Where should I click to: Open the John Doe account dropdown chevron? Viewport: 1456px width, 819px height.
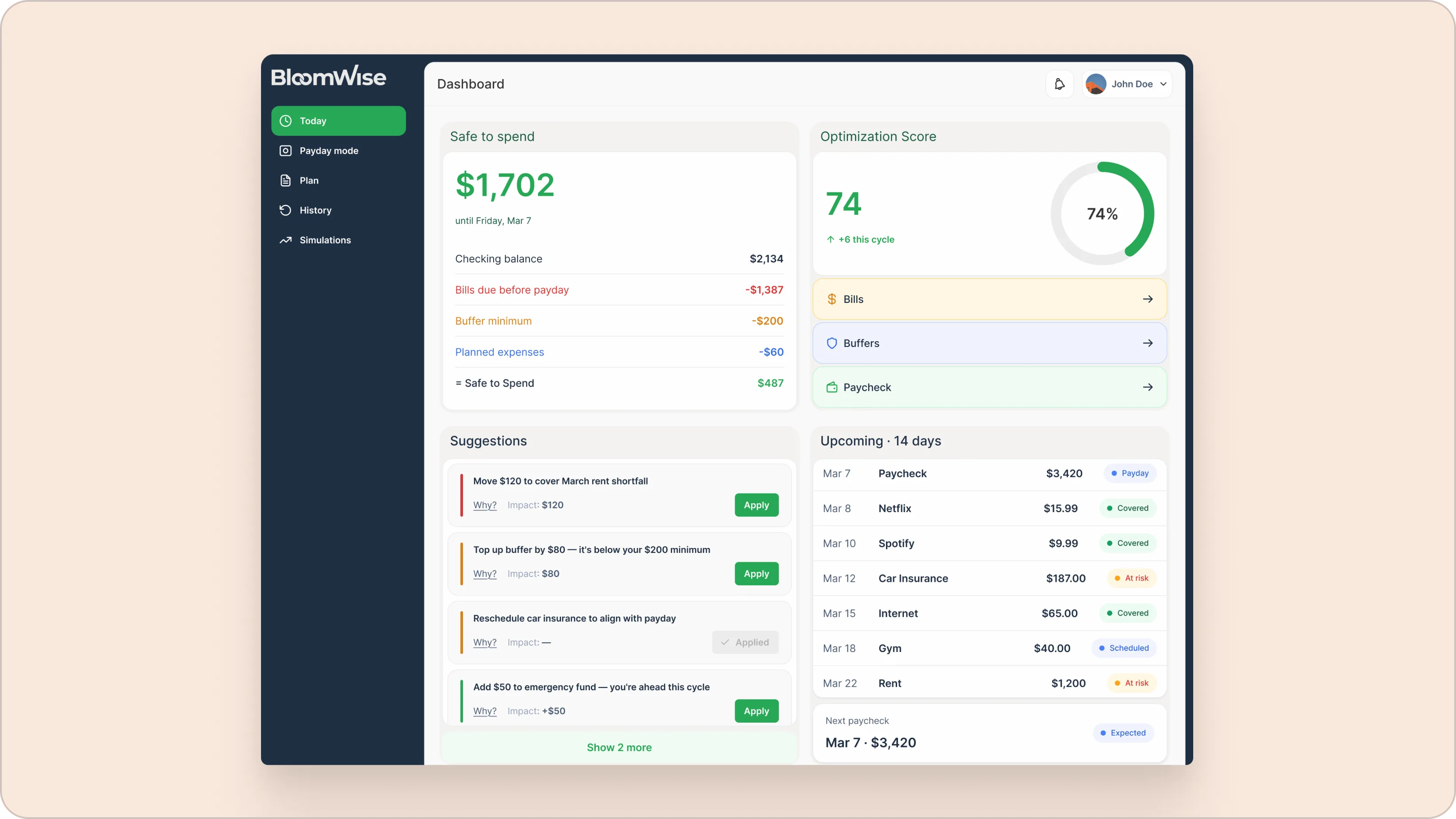[1163, 83]
